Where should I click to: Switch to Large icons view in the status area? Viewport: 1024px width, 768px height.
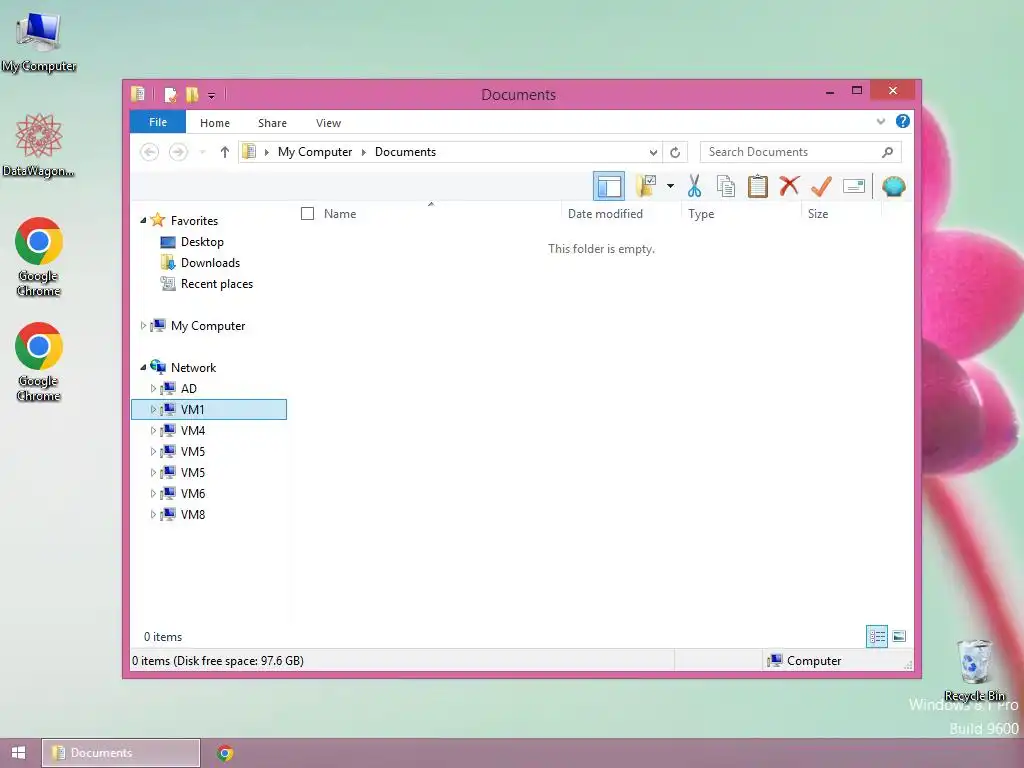point(899,636)
